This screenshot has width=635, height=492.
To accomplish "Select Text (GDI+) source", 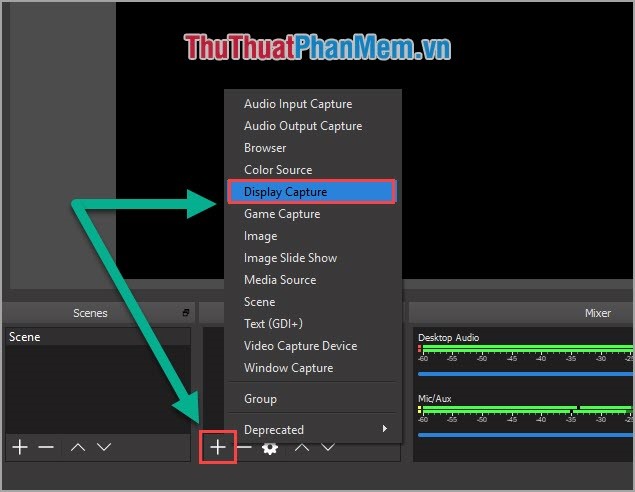I will coord(313,324).
